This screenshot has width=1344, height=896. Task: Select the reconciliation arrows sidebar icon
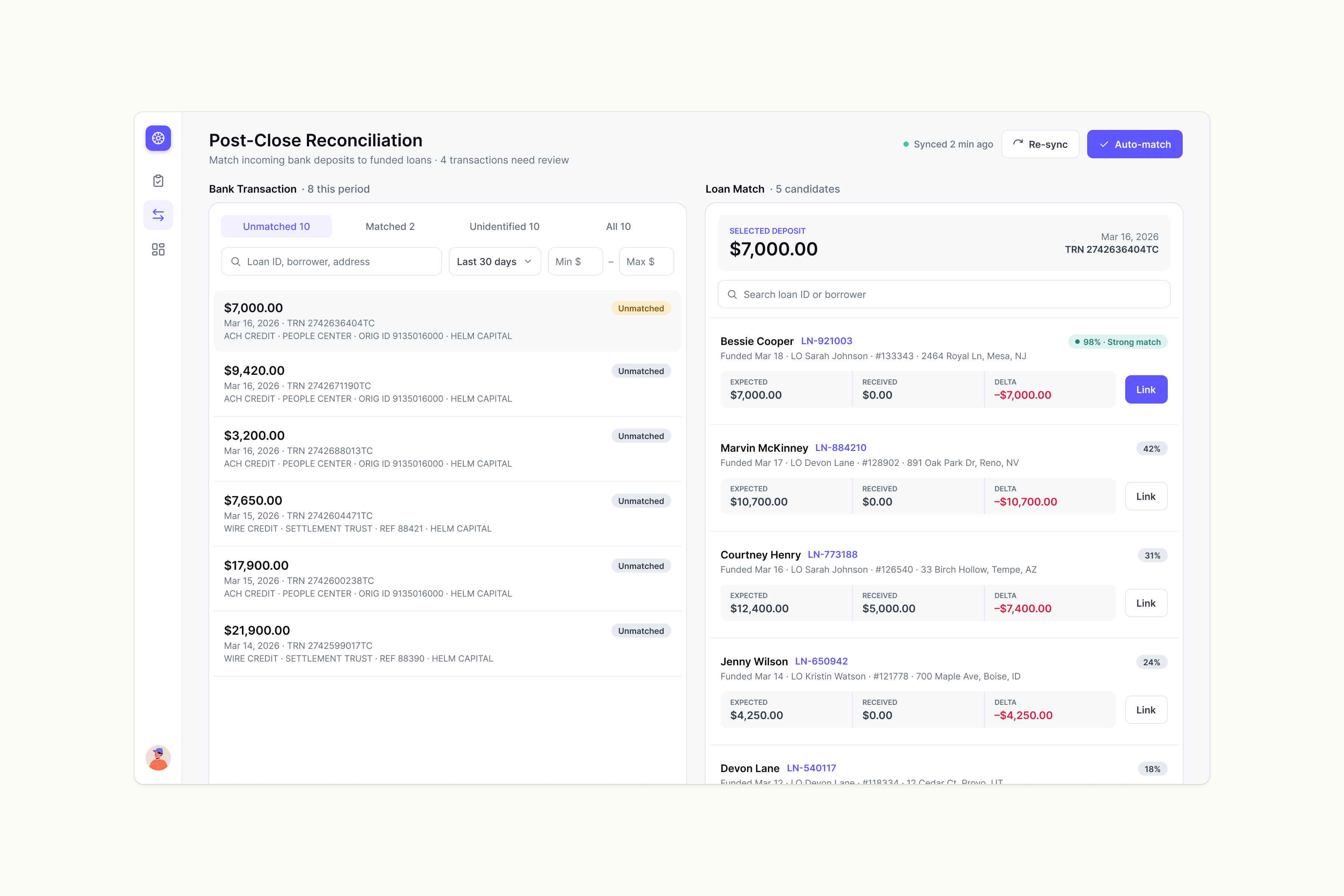(x=158, y=215)
